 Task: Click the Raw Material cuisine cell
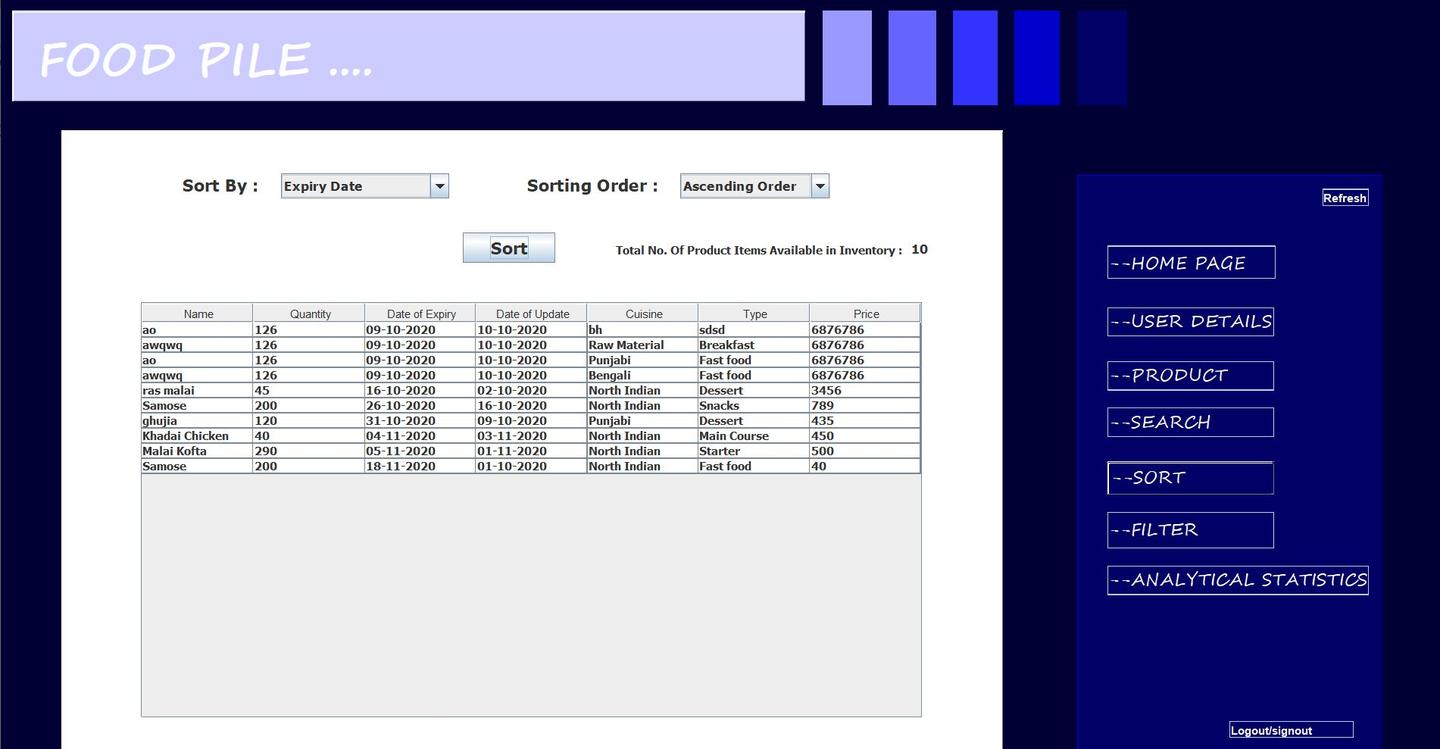[643, 345]
